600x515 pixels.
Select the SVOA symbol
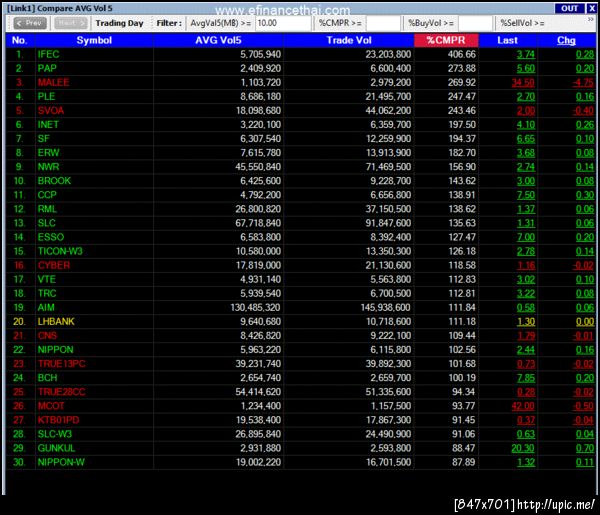51,111
